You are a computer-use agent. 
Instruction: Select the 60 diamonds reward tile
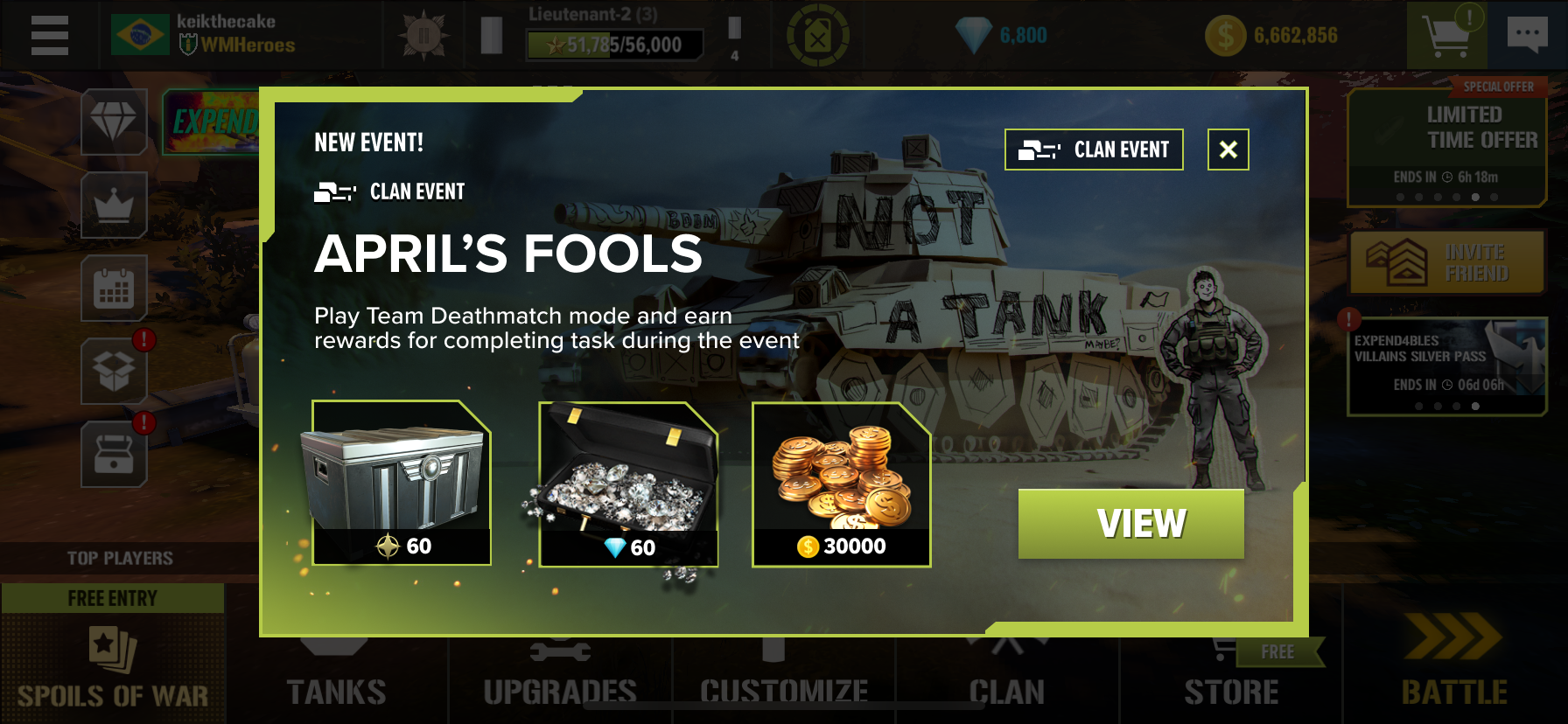(x=628, y=484)
